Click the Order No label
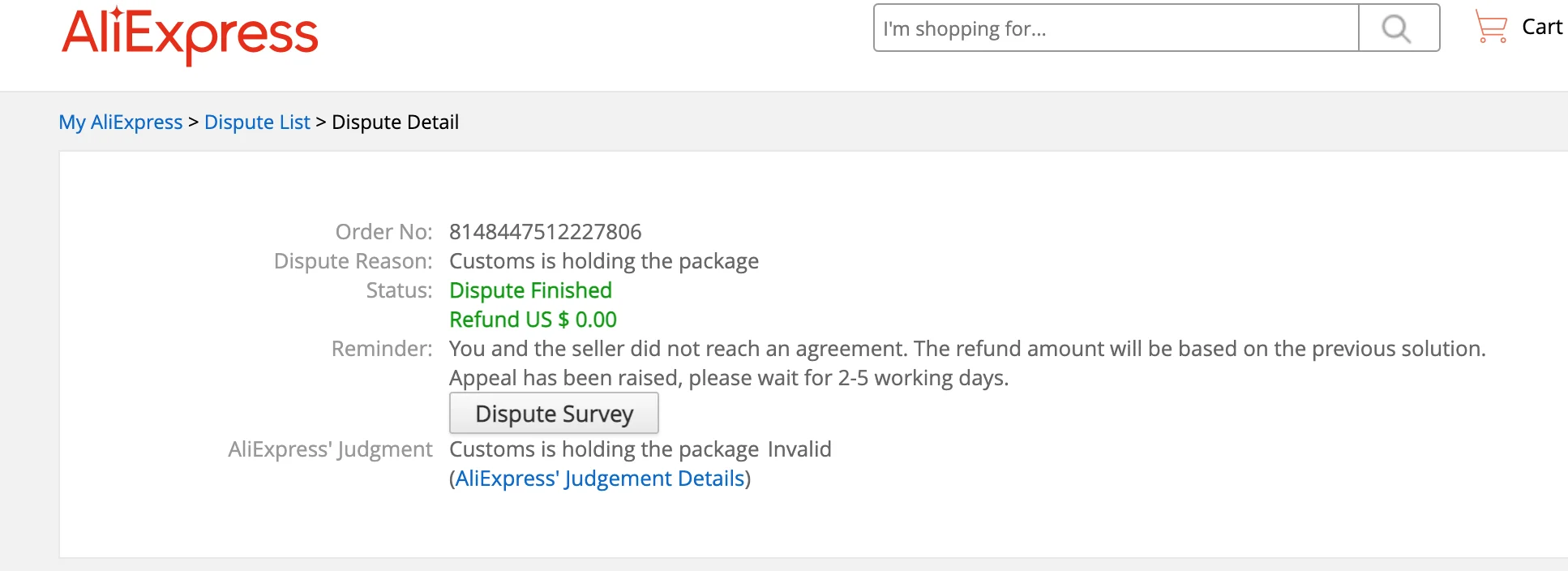Image resolution: width=1568 pixels, height=571 pixels. (383, 232)
